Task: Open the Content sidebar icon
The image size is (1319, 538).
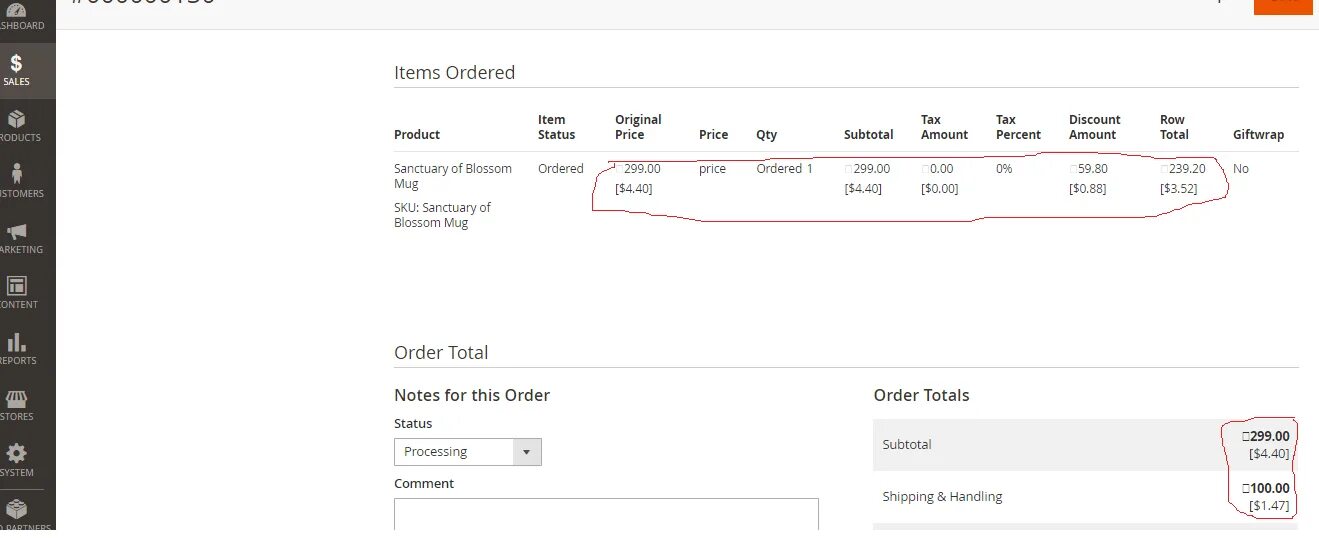Action: tap(17, 288)
